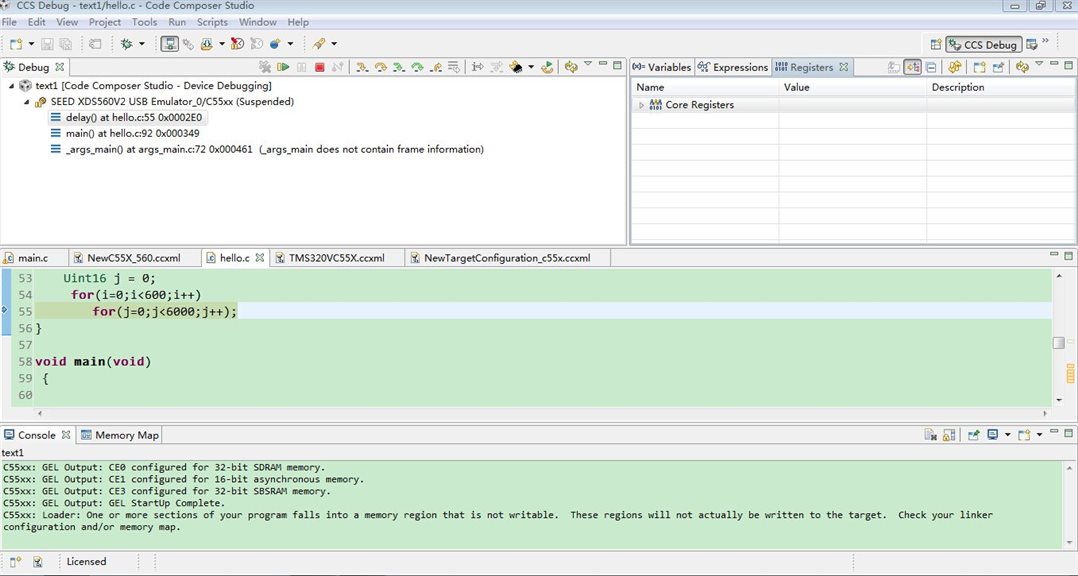This screenshot has height=576, width=1078.
Task: Select the main() at hello.c:92 frame
Action: point(124,133)
